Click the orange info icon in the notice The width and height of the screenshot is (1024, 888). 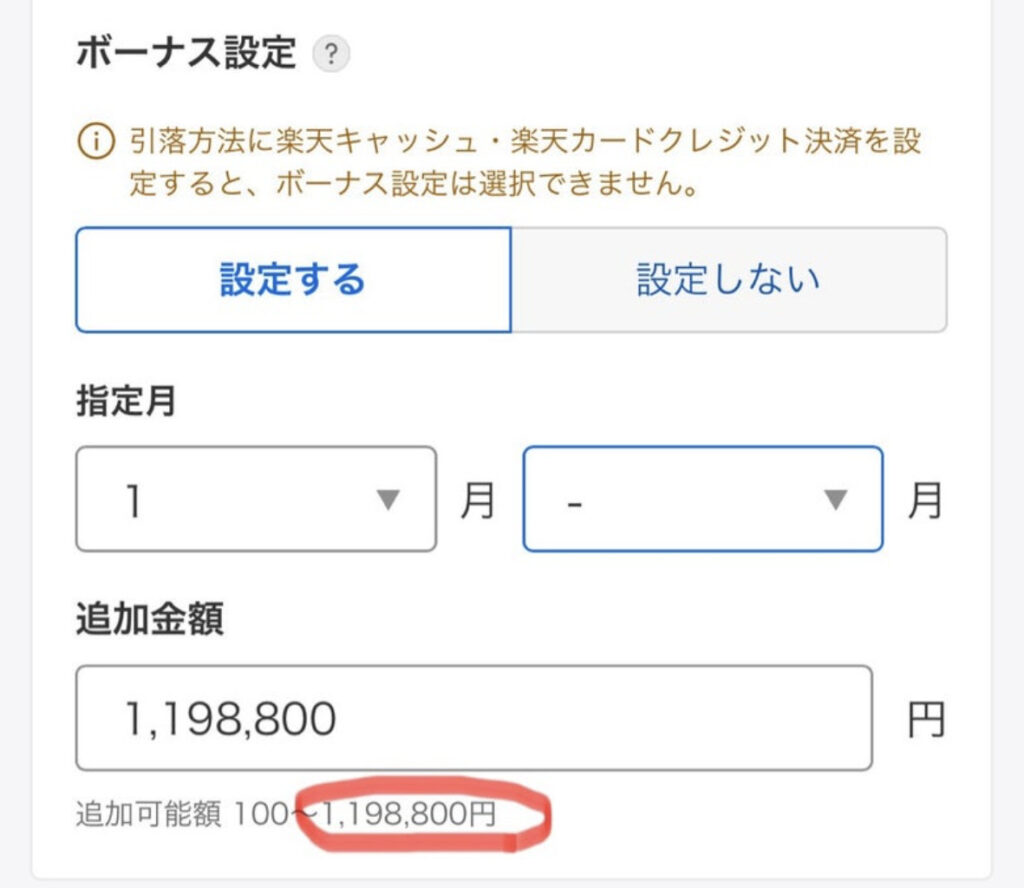[x=96, y=141]
